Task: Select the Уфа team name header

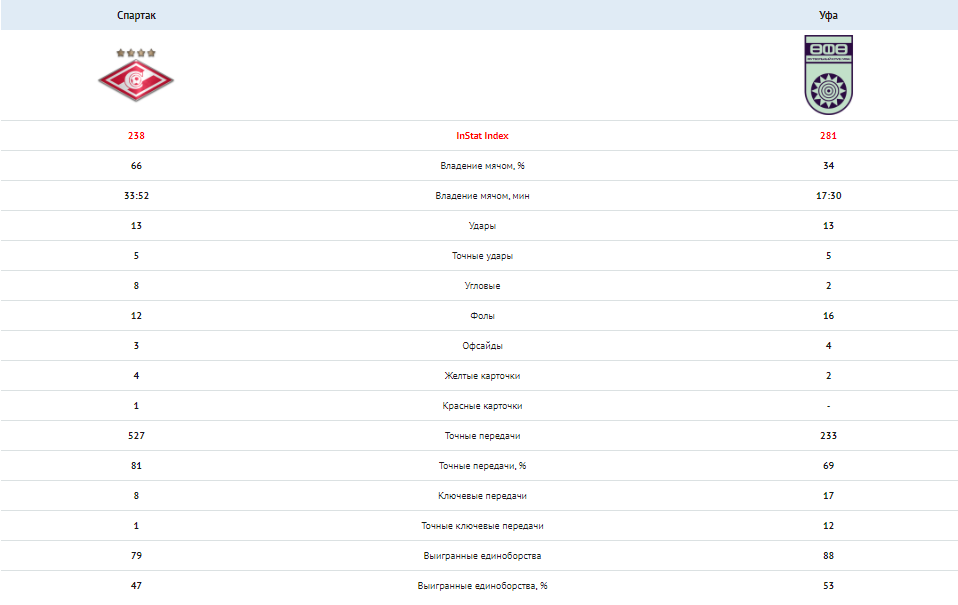Action: click(828, 15)
